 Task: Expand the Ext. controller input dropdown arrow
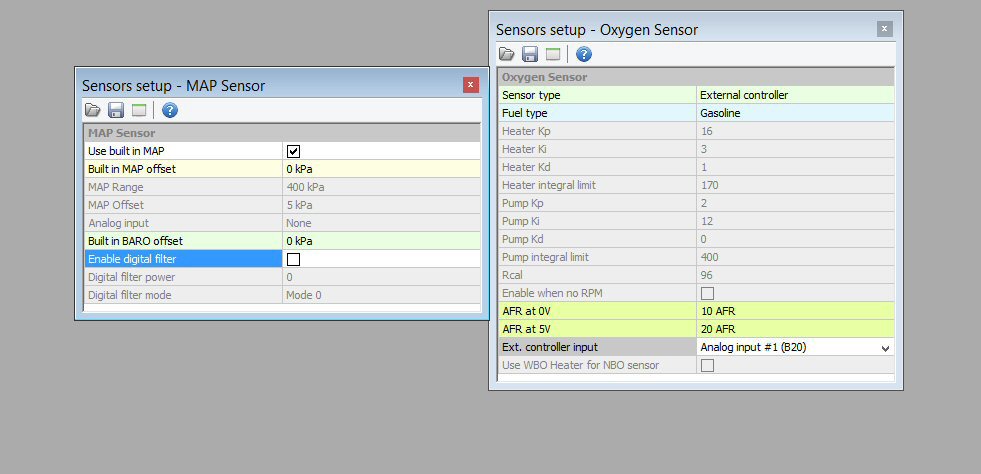coord(884,348)
